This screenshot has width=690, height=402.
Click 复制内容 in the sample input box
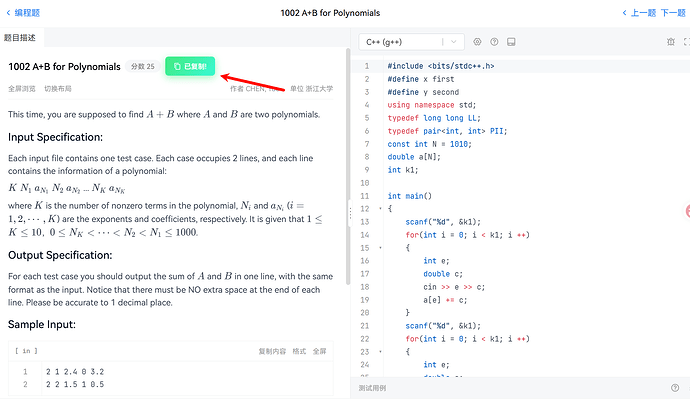[x=272, y=351]
